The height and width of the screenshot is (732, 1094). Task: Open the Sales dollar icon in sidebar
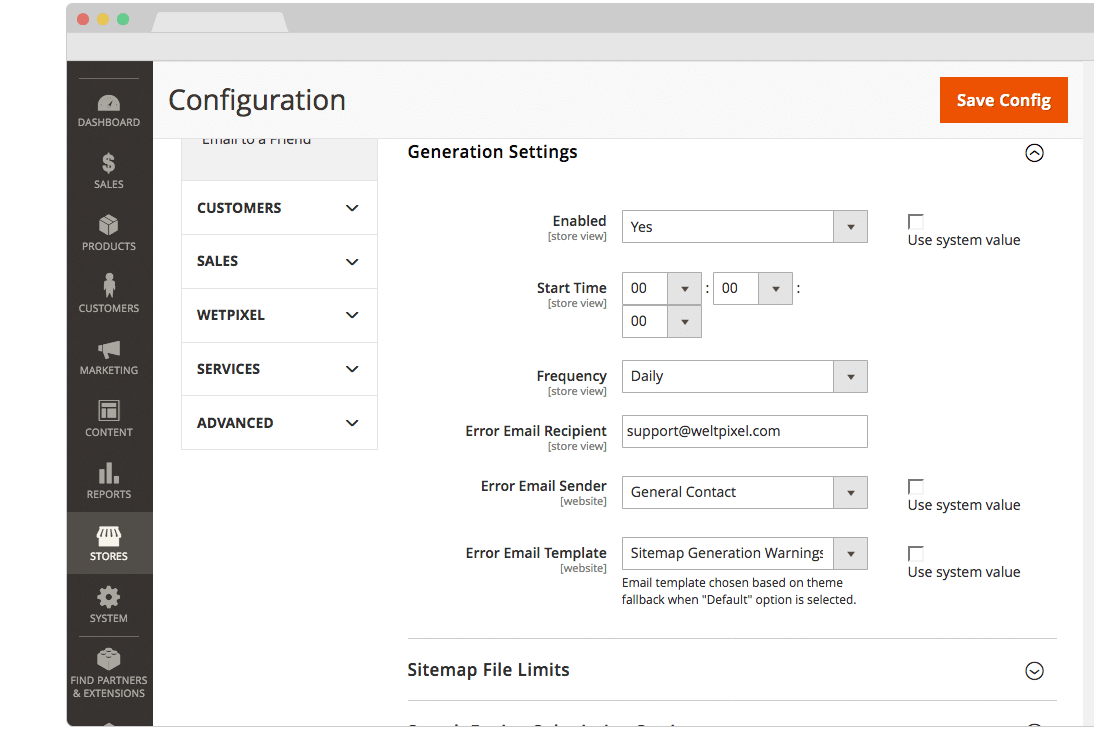pos(109,165)
